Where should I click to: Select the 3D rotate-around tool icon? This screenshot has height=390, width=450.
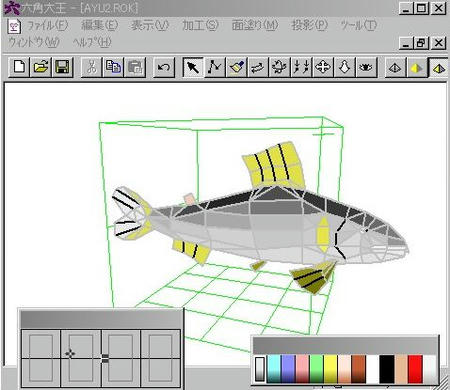pos(279,67)
